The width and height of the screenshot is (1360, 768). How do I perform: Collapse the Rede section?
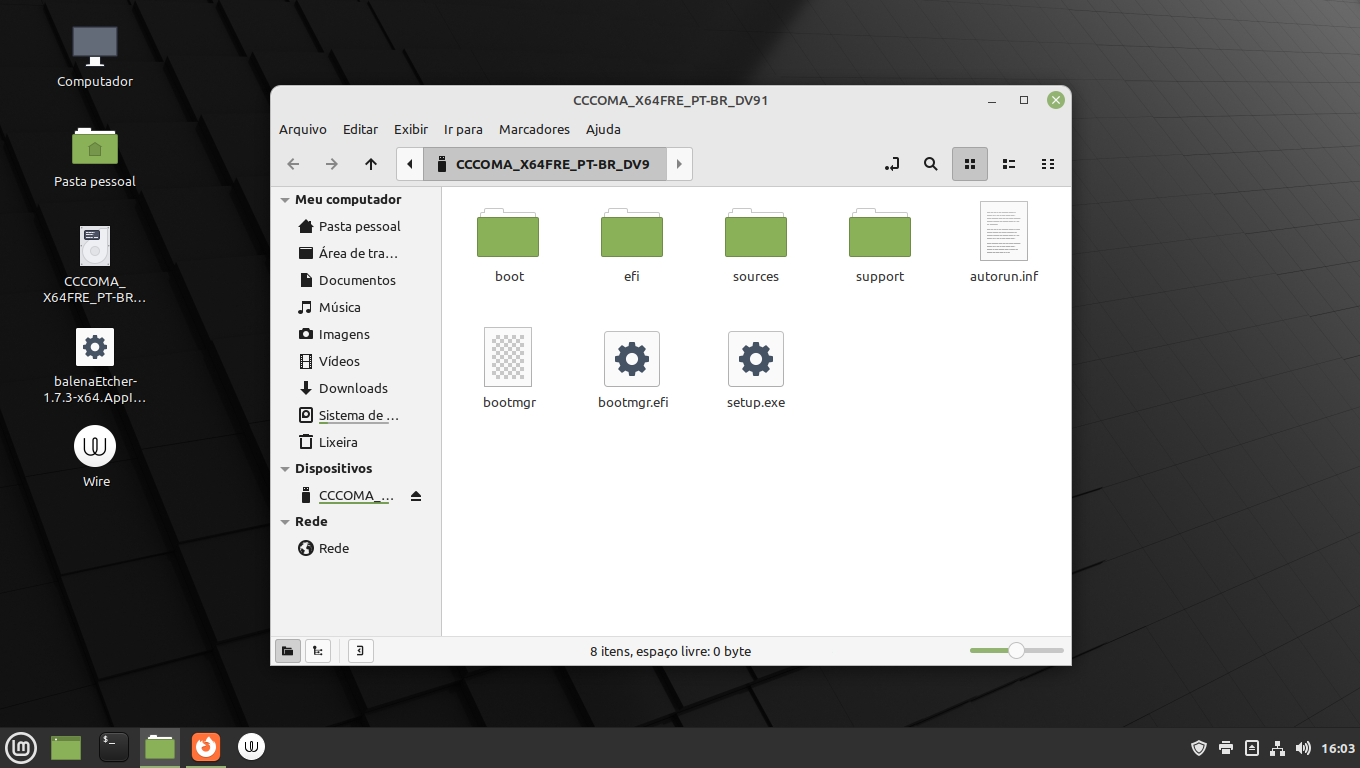click(x=285, y=522)
